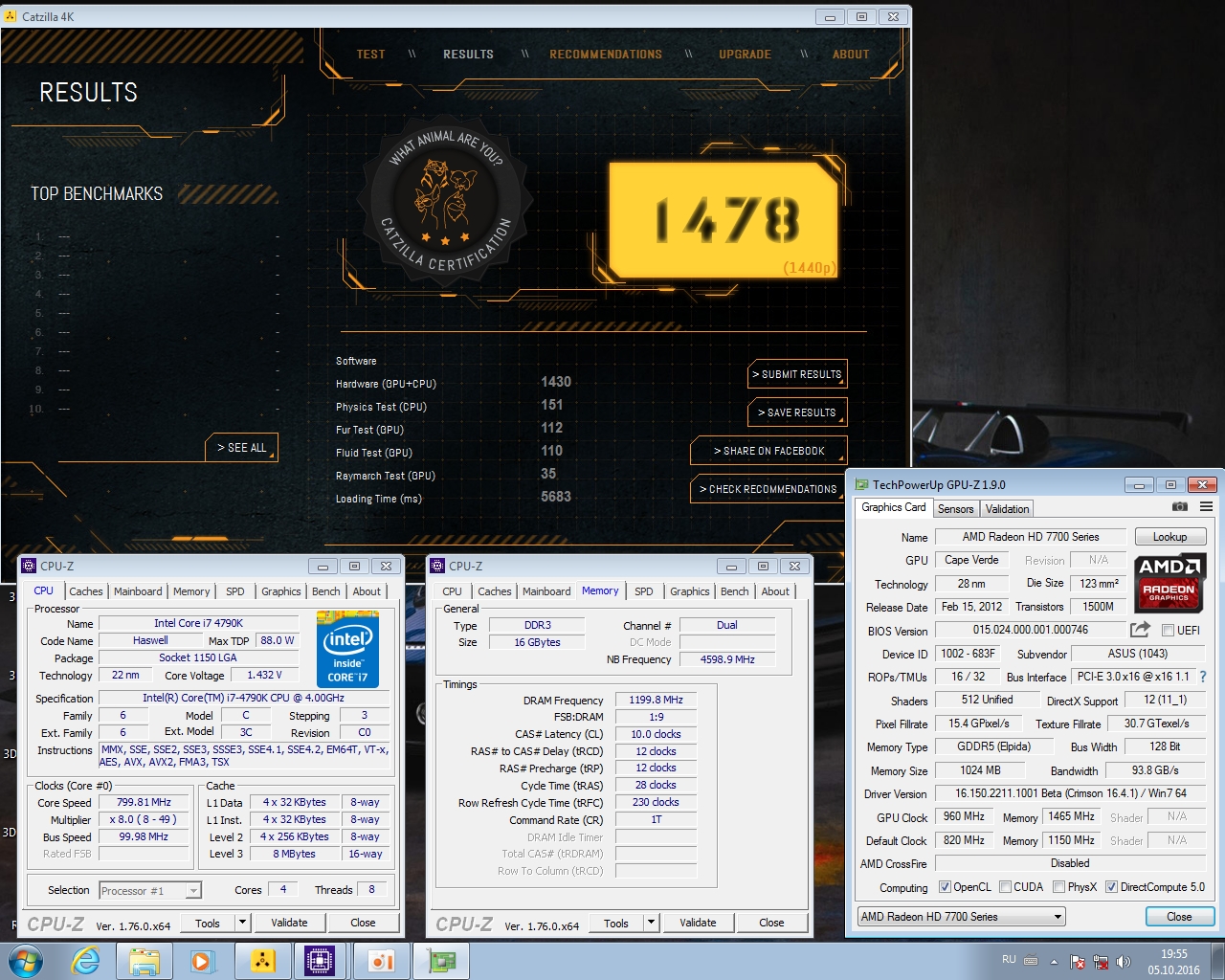Click the Intel Core i7 logo in CPU-Z
Viewport: 1225px width, 980px height.
coord(347,649)
